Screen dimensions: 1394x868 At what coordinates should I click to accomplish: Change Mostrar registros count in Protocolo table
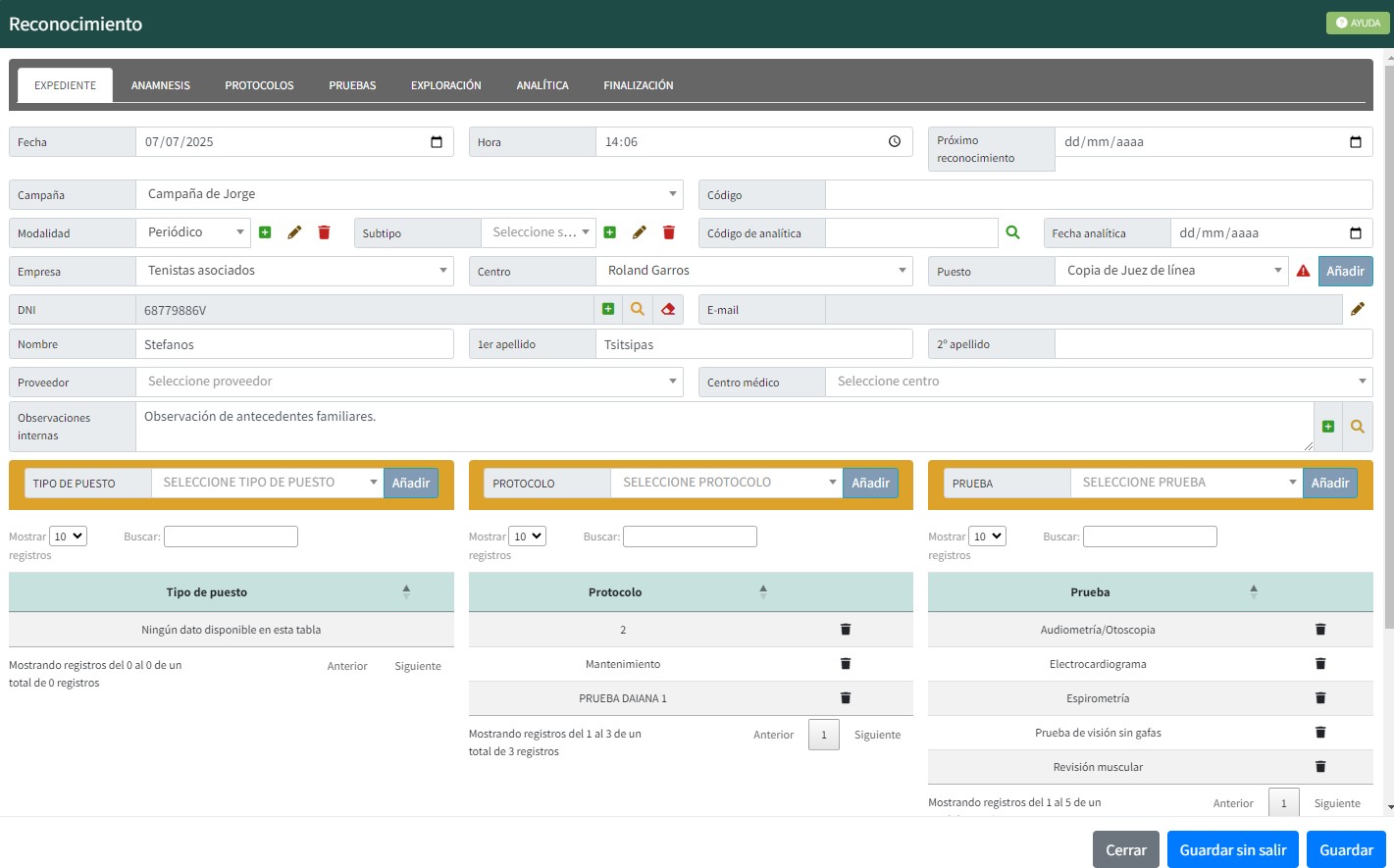click(x=527, y=536)
